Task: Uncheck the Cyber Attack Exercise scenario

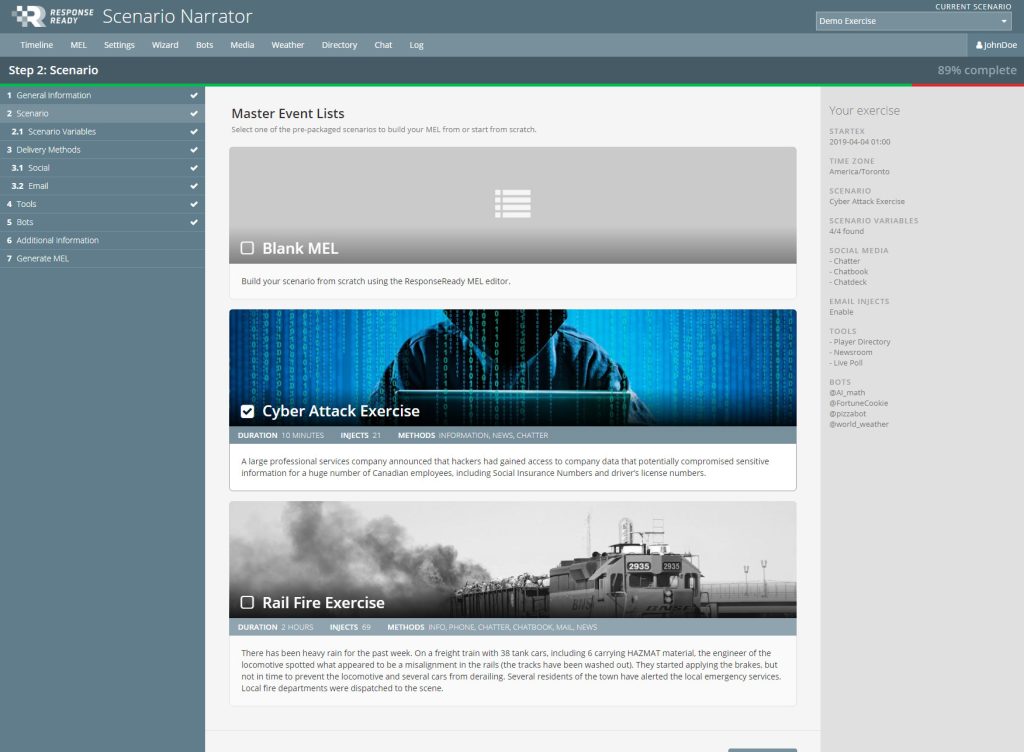Action: tap(246, 410)
